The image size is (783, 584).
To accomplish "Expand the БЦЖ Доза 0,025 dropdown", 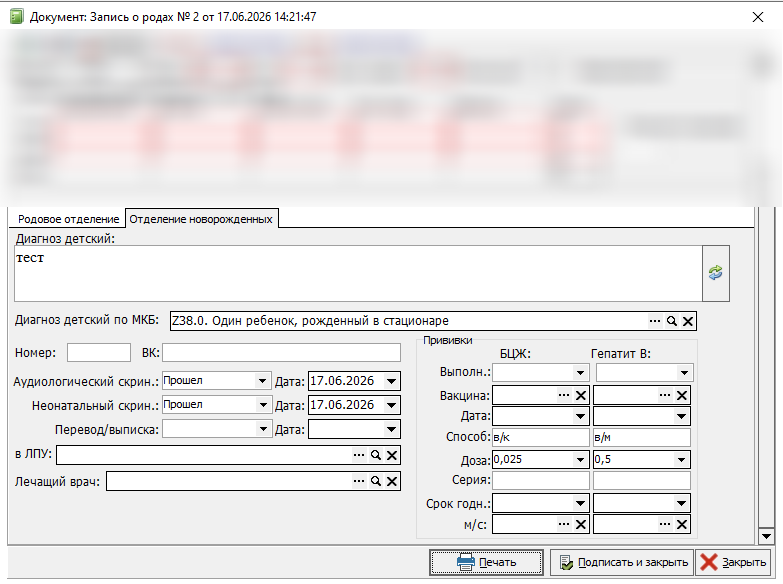I will click(580, 460).
